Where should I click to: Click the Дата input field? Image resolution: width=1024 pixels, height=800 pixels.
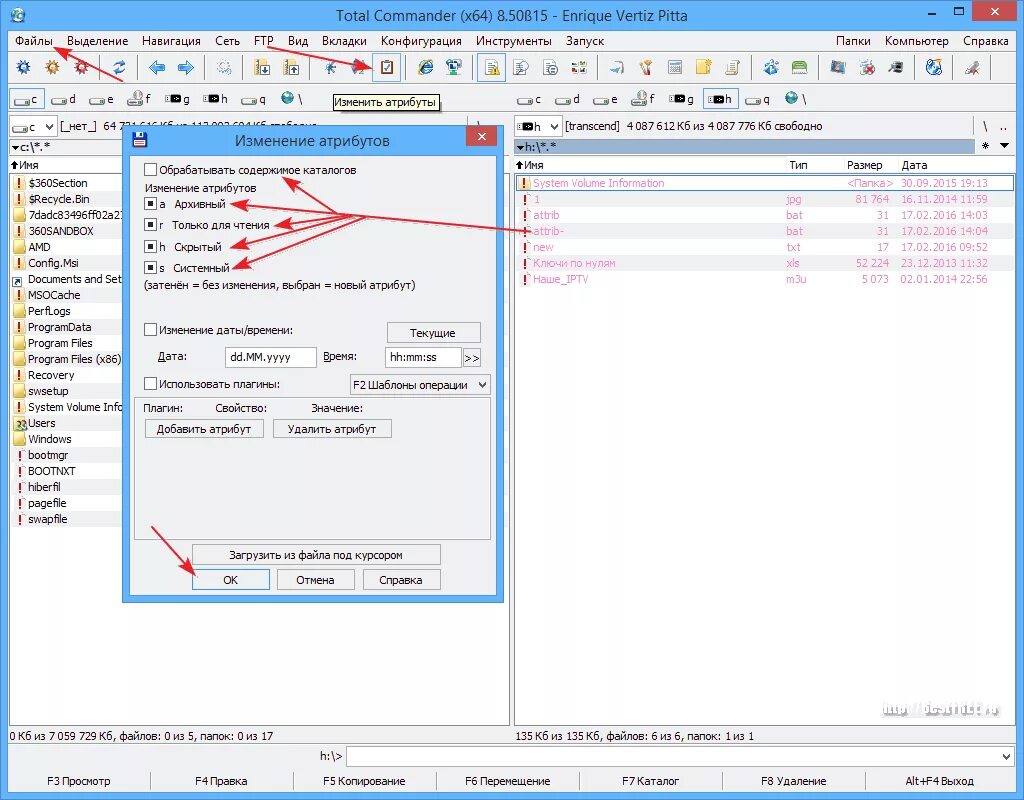(x=270, y=357)
